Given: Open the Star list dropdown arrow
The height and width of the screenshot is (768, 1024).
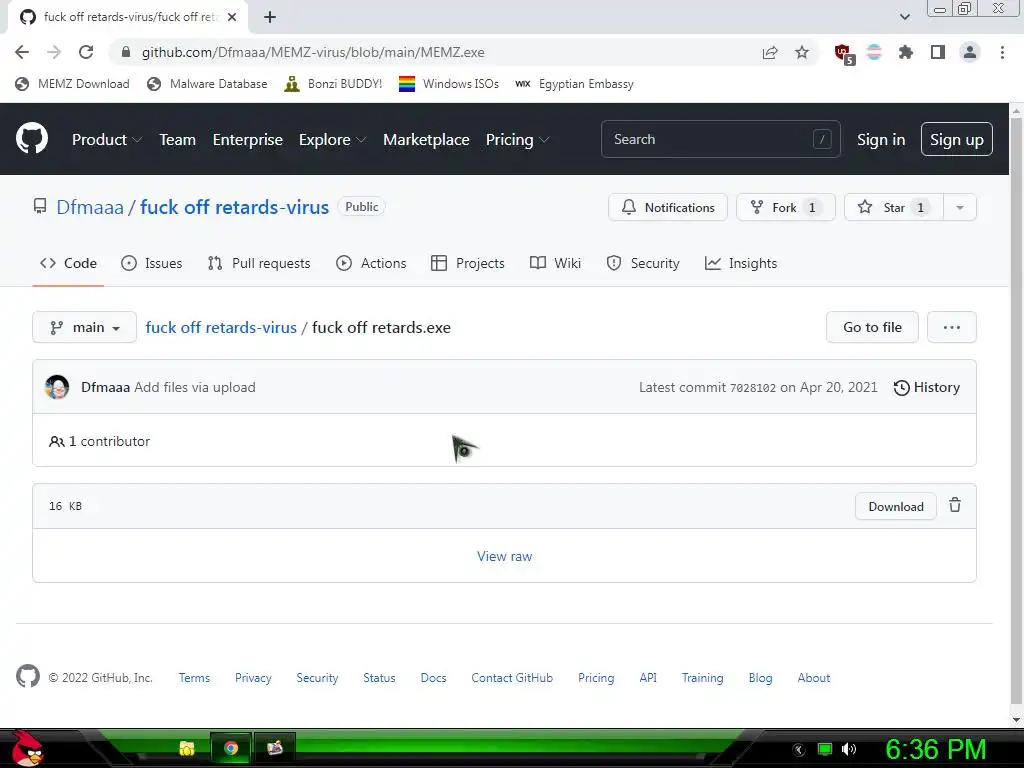Looking at the screenshot, I should [959, 207].
